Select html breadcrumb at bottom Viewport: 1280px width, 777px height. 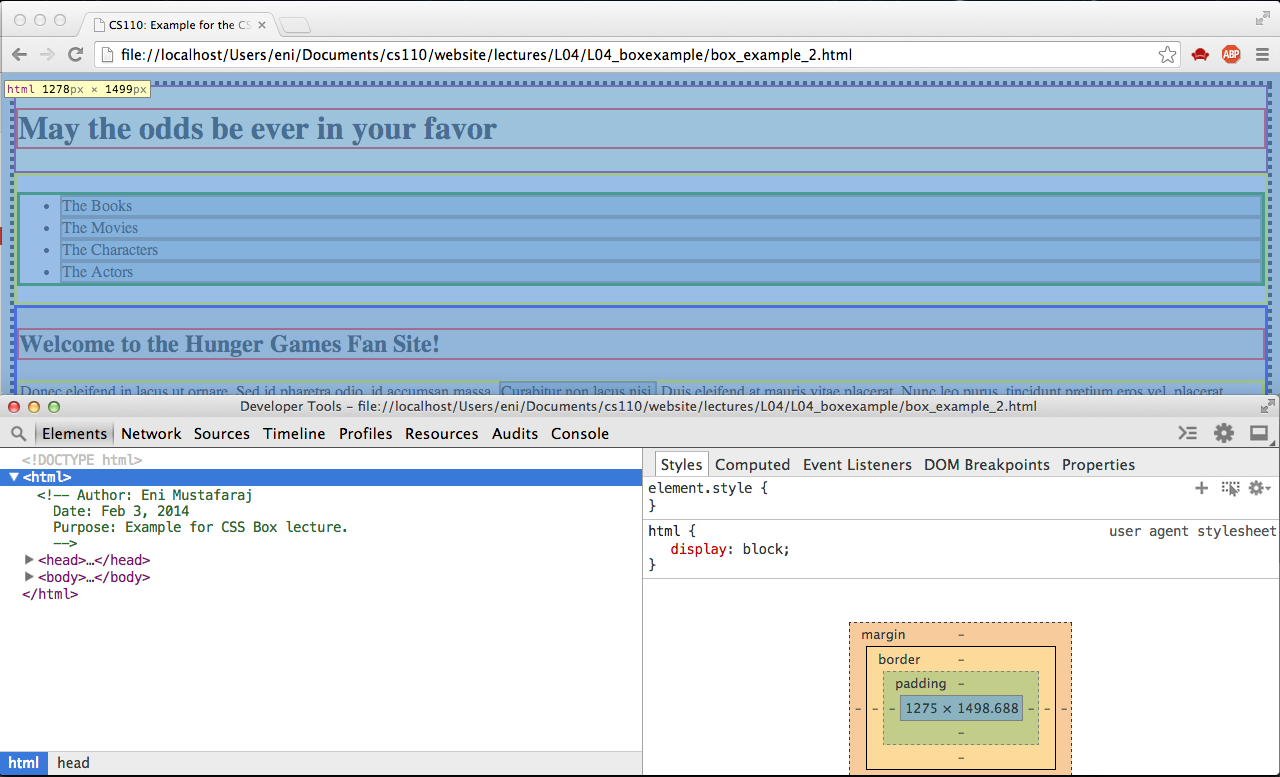[24, 763]
